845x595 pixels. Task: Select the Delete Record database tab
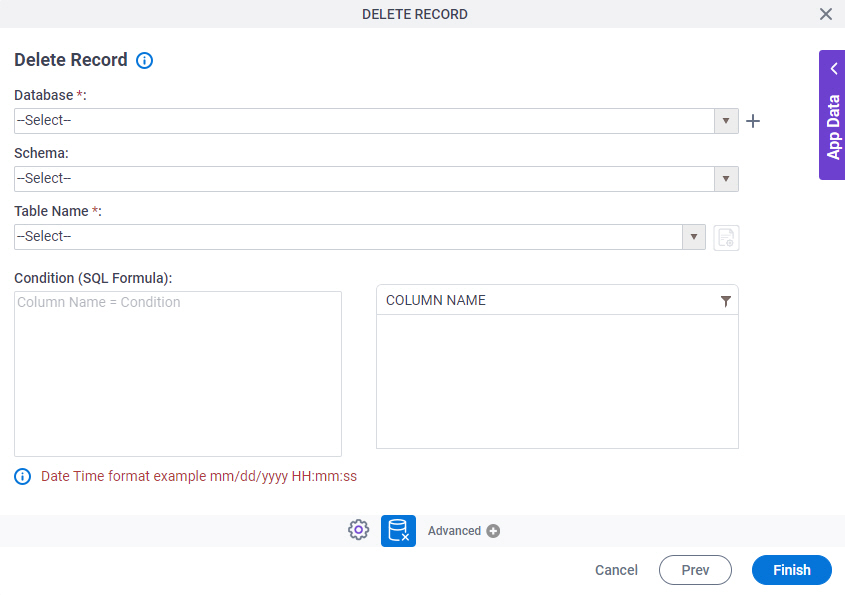(x=398, y=531)
